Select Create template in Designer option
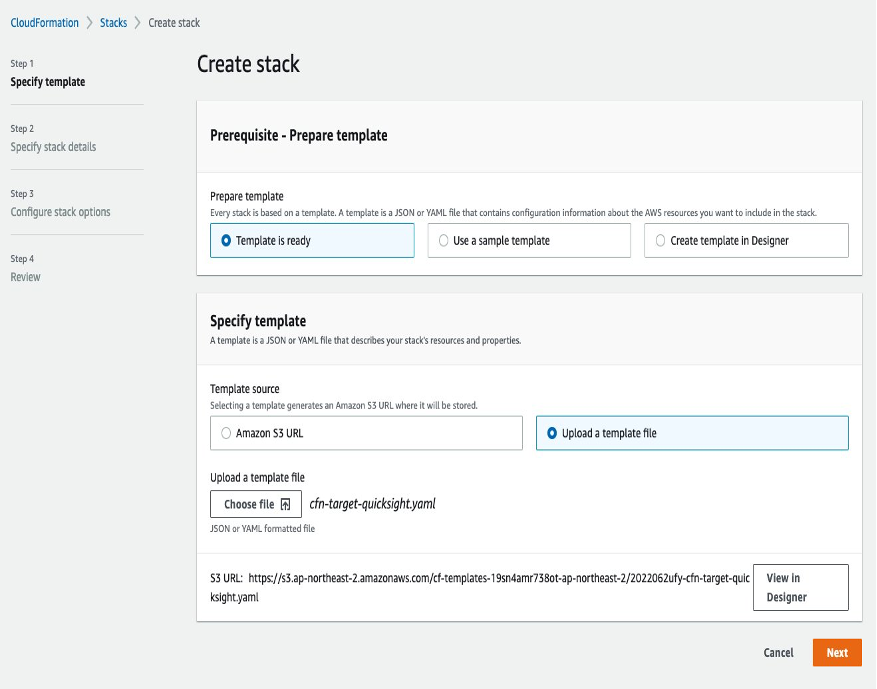Screen dimensions: 877x689 pos(660,241)
